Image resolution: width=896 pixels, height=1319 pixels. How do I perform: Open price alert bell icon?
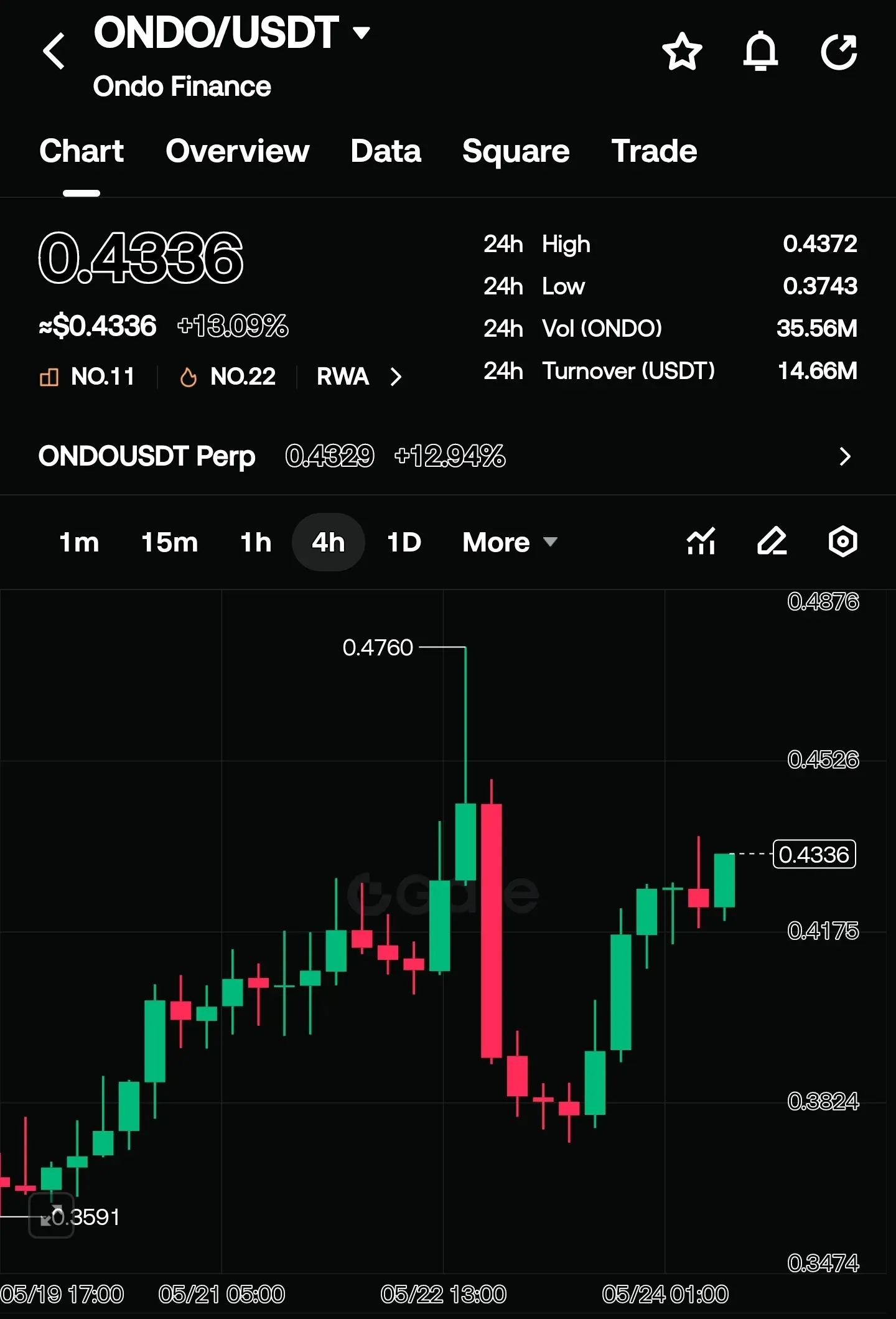coord(760,51)
